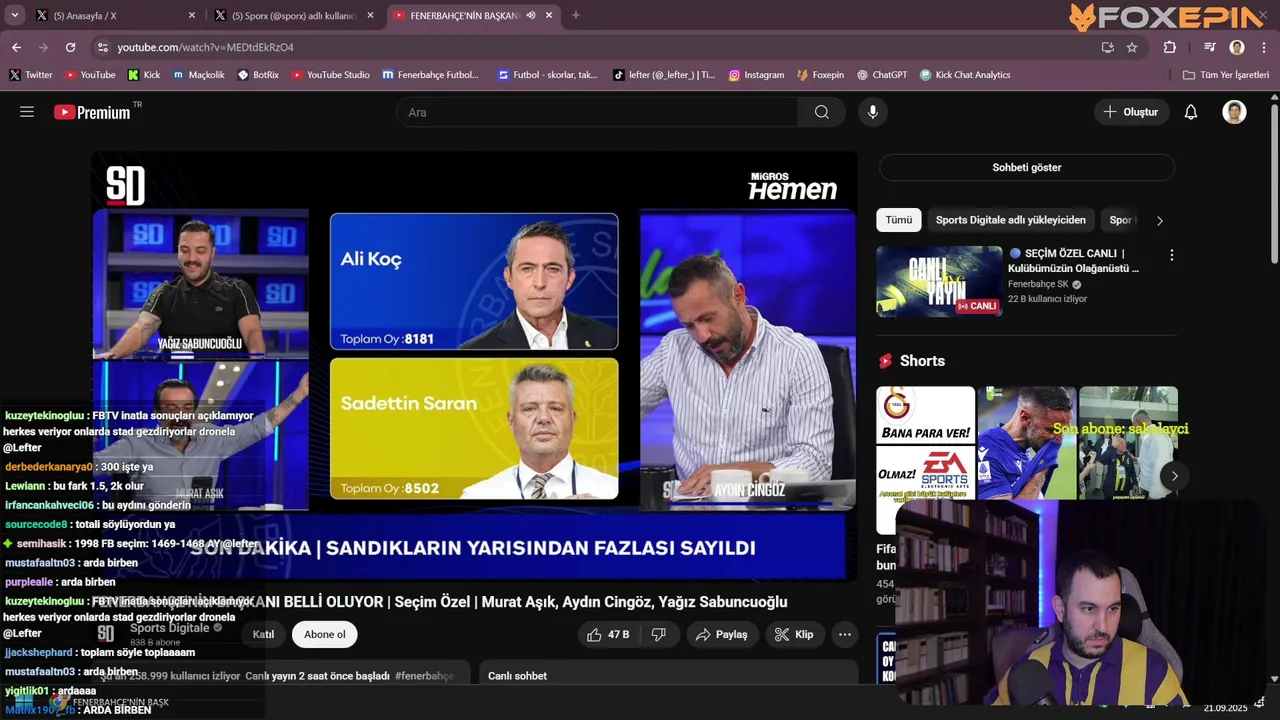Open more actions ellipsis under video
The image size is (1280, 720).
tap(845, 634)
